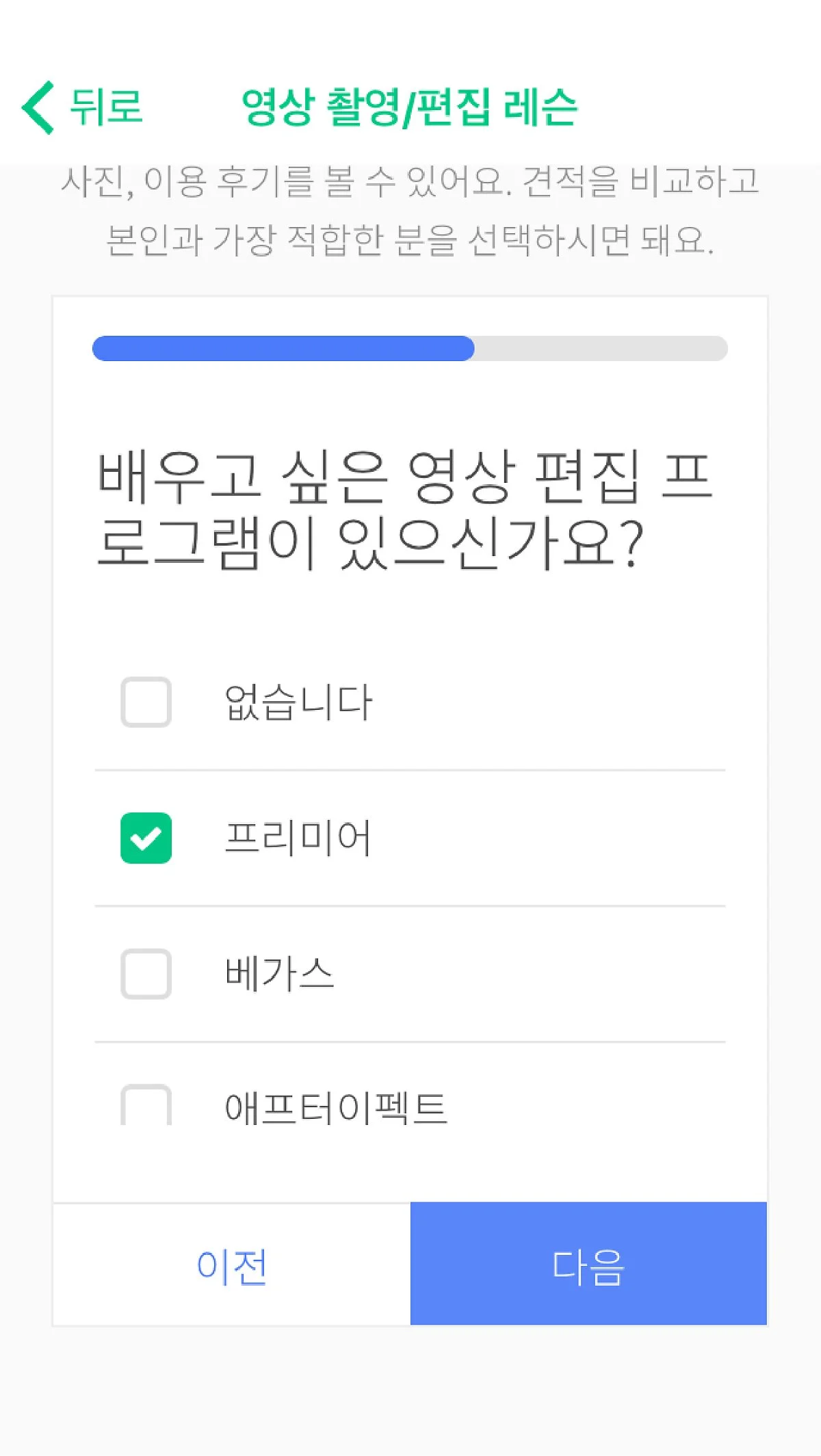
Task: Select the 없습니다 option label
Action: click(298, 702)
